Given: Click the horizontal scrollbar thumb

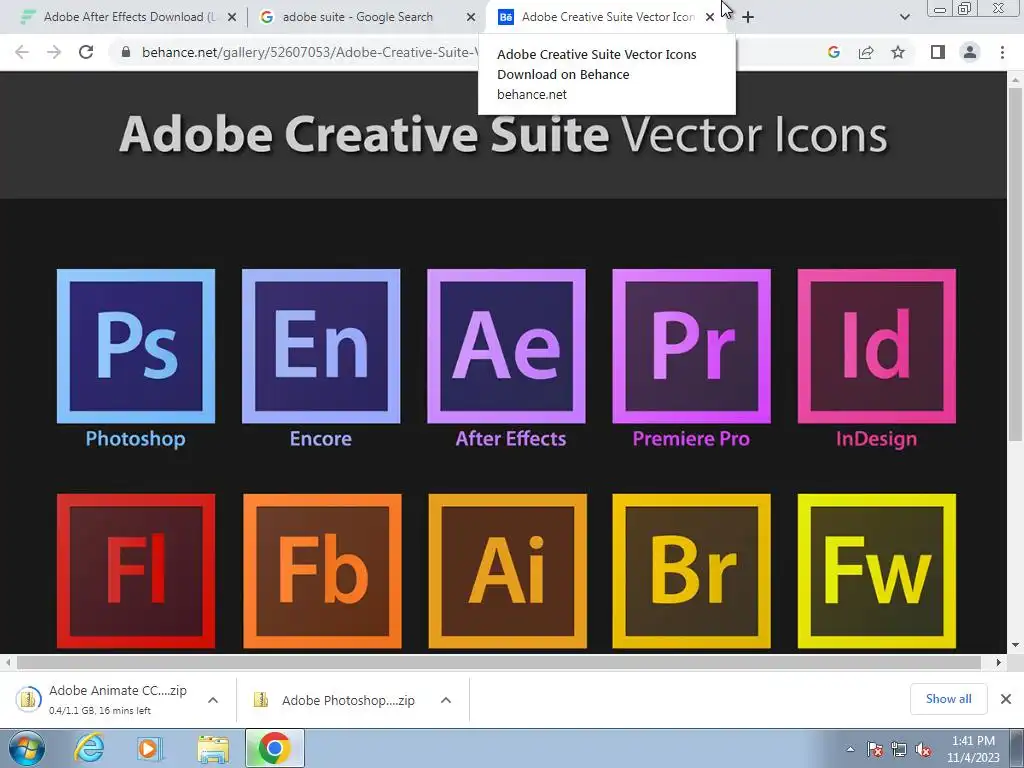Looking at the screenshot, I should [499, 662].
